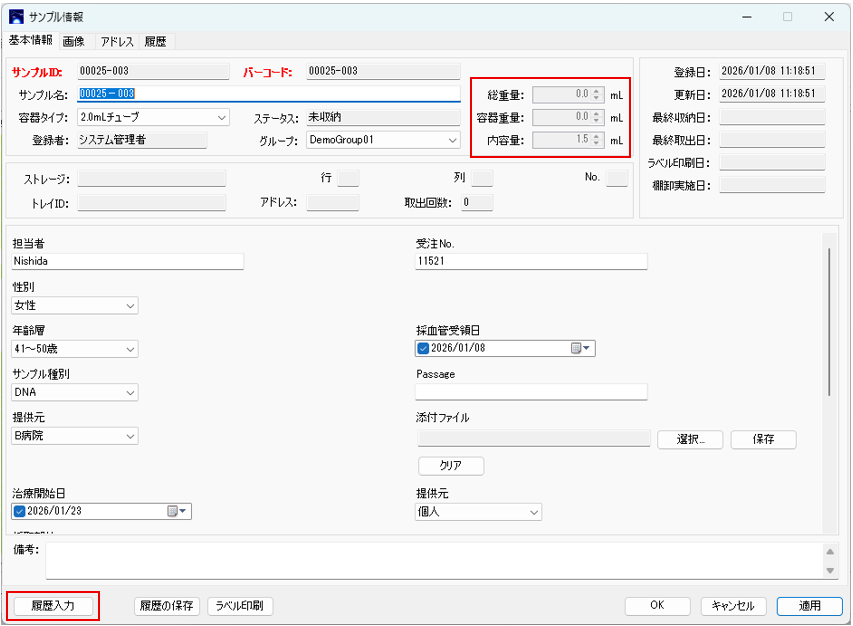
Task: Uncheck the 治療開始日 date checkbox
Action: point(19,512)
